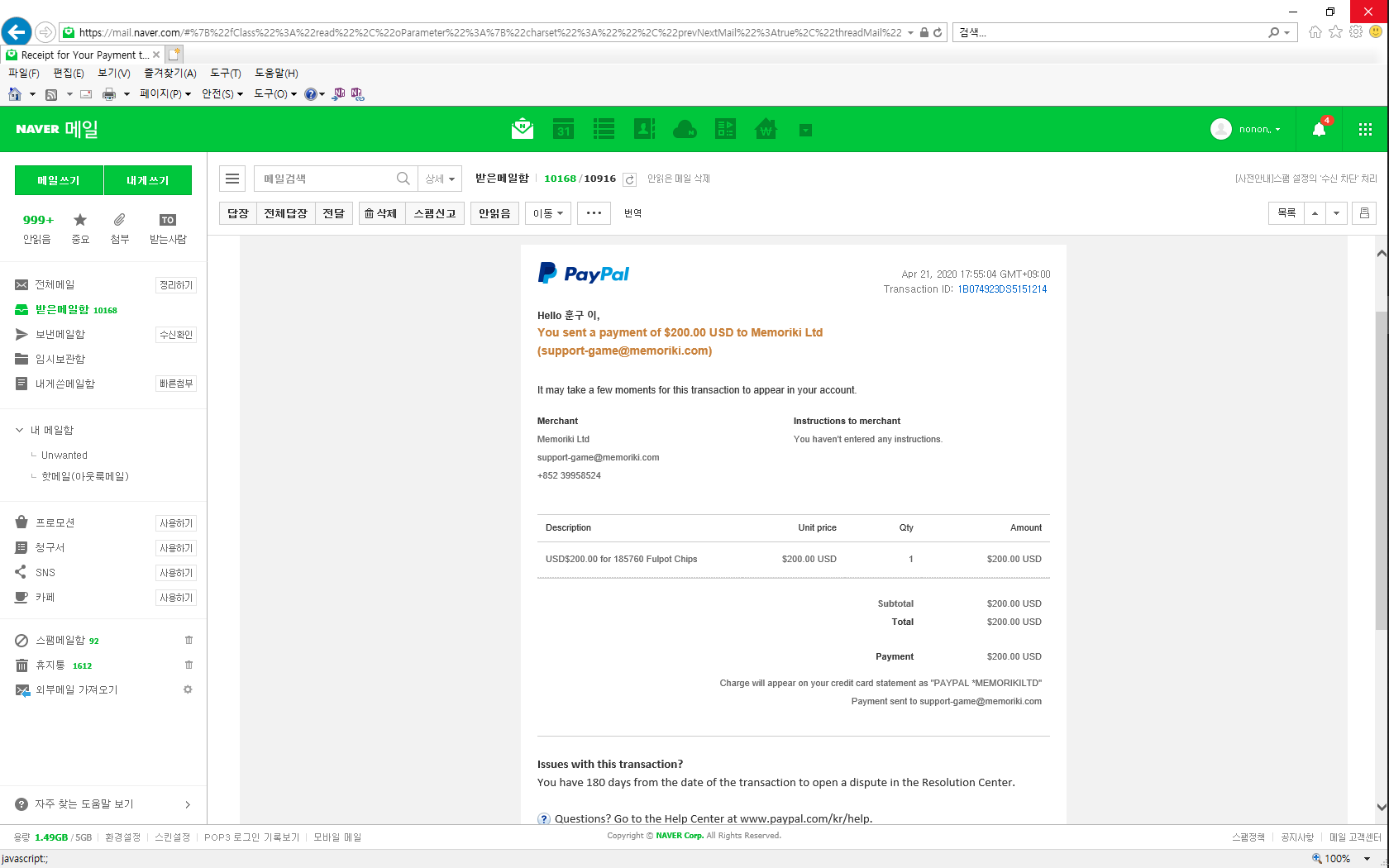Screen dimensions: 1389x868
Task: Empty the spam folder with trash icon
Action: tap(189, 640)
